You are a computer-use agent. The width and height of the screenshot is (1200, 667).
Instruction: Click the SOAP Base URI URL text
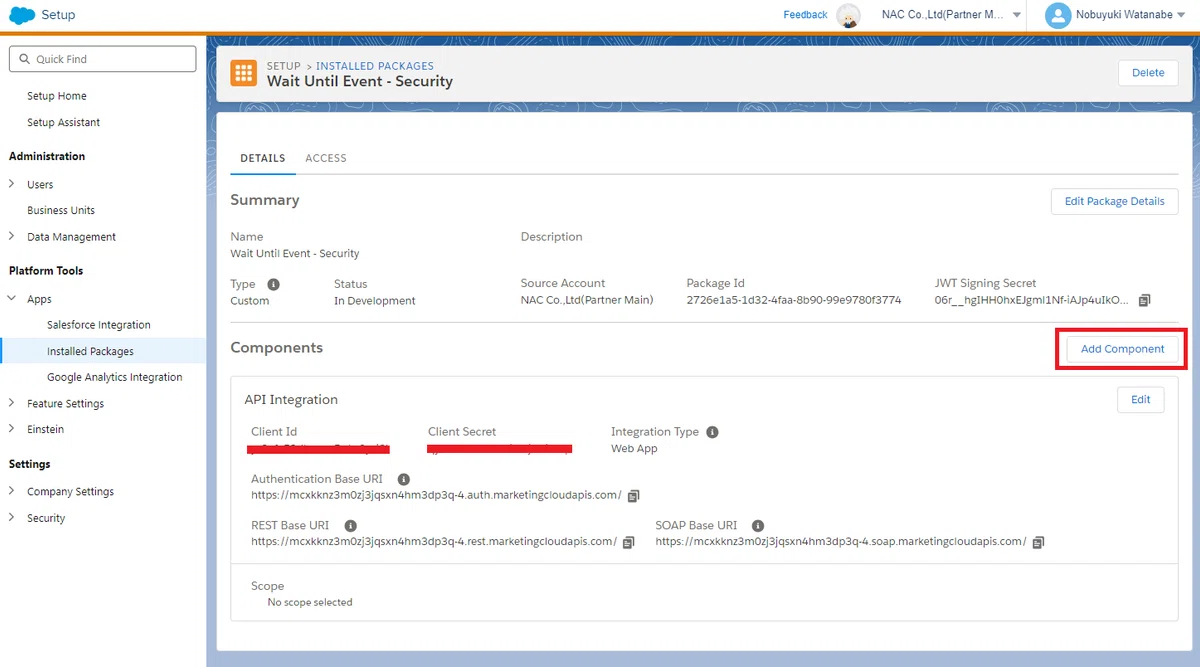point(841,542)
